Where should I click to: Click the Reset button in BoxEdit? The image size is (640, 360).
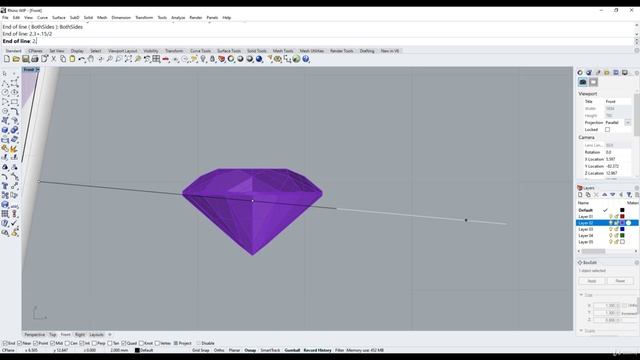click(x=620, y=281)
